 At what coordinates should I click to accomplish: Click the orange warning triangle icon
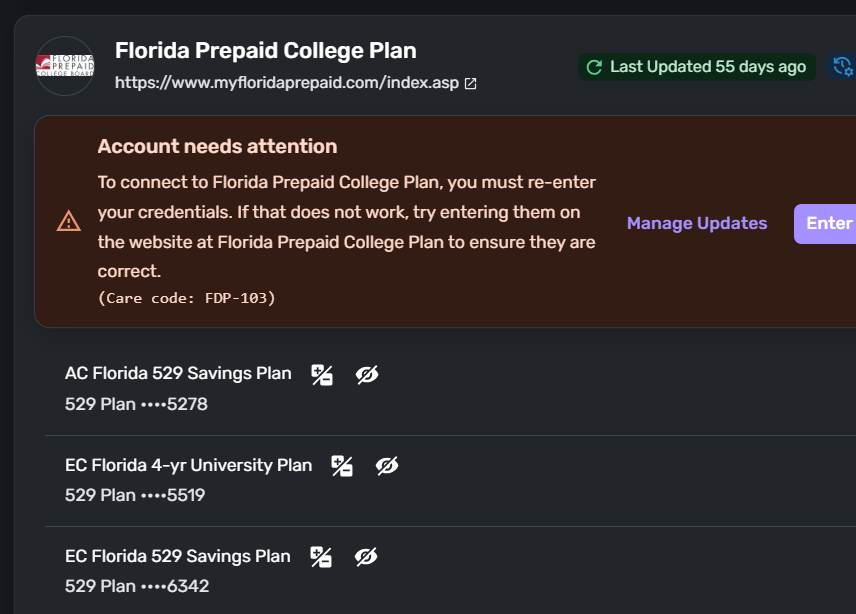pyautogui.click(x=69, y=221)
